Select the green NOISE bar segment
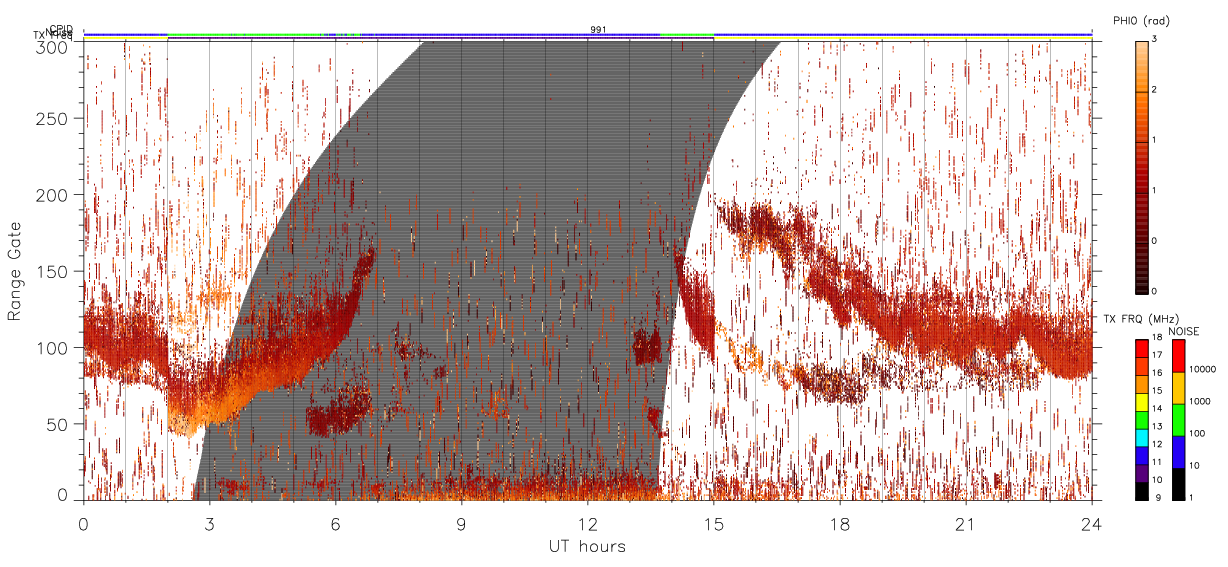The image size is (1228, 567). click(x=1179, y=420)
